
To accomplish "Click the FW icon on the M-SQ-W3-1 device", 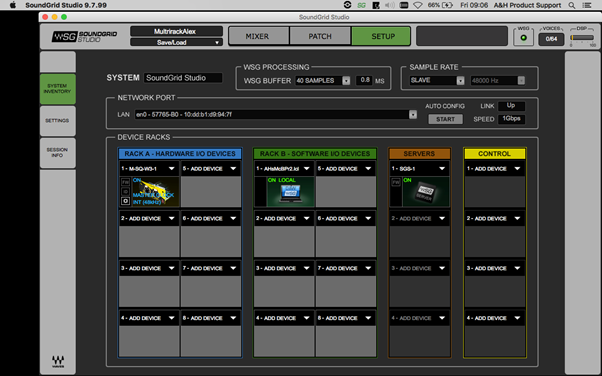I will point(126,182).
